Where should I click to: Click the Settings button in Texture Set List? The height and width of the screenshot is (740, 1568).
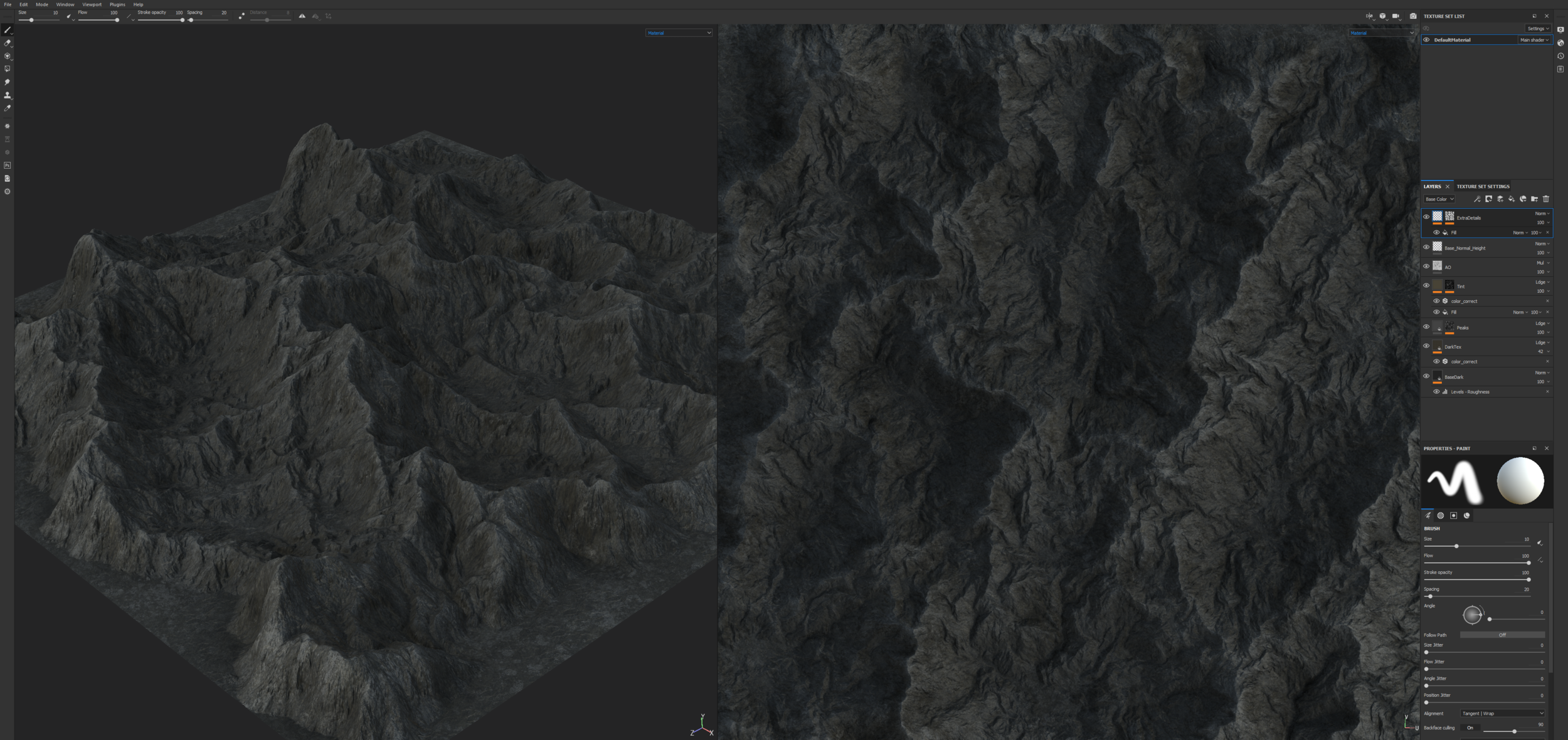(x=1538, y=29)
